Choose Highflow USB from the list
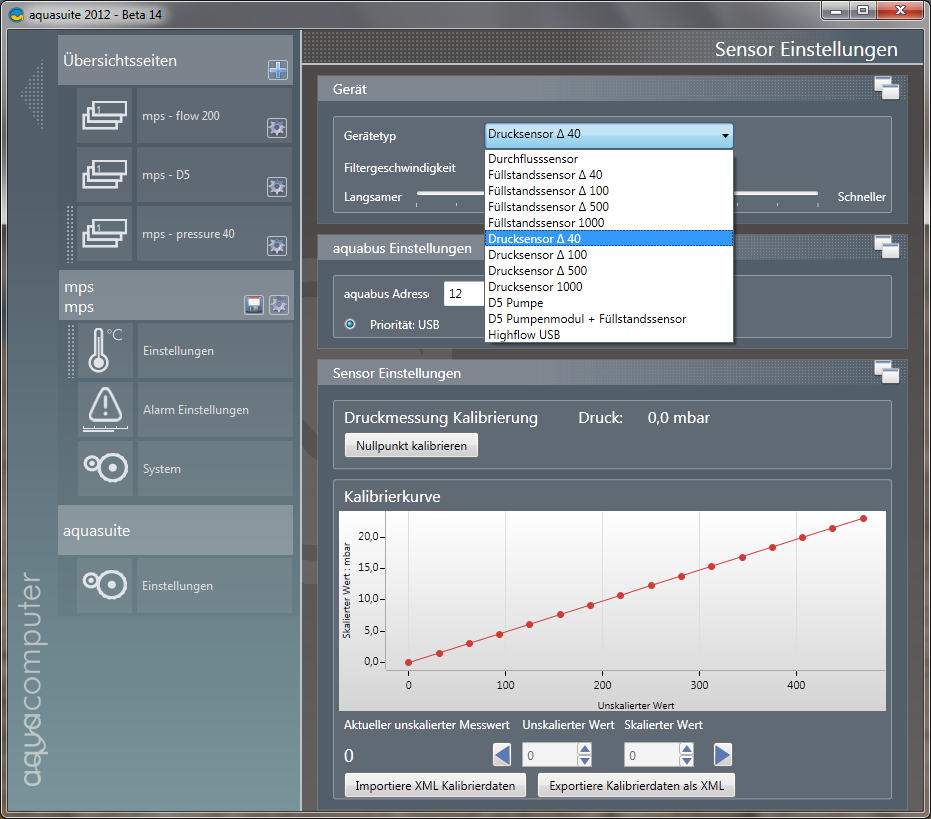 pyautogui.click(x=609, y=335)
